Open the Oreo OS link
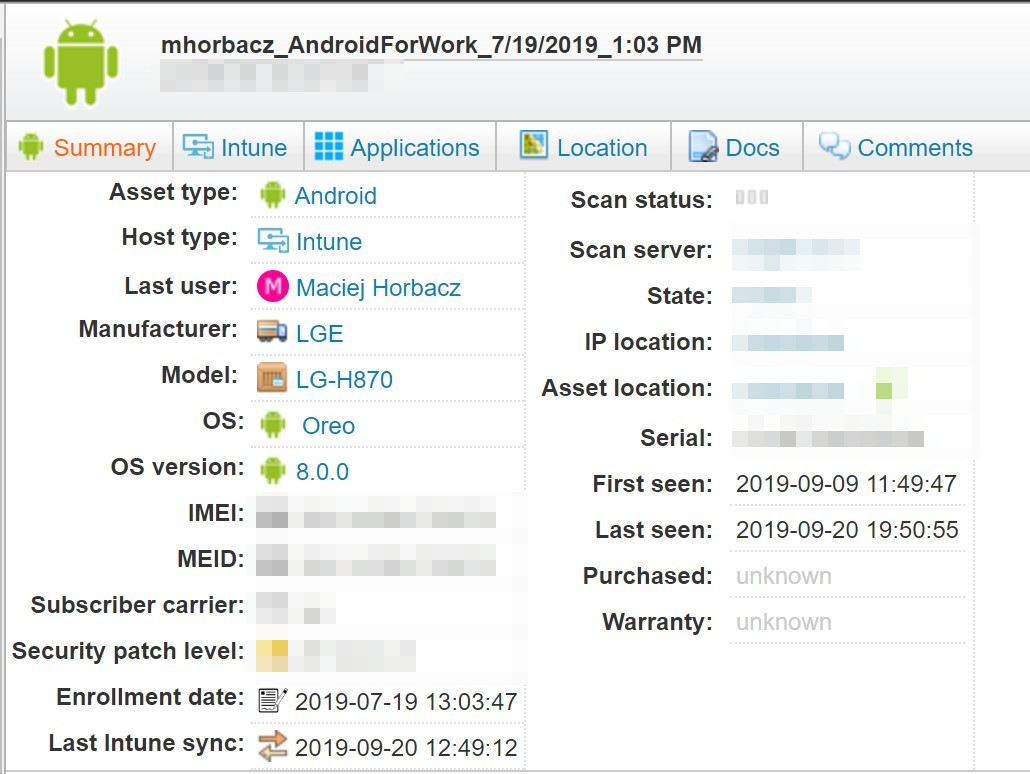 328,426
